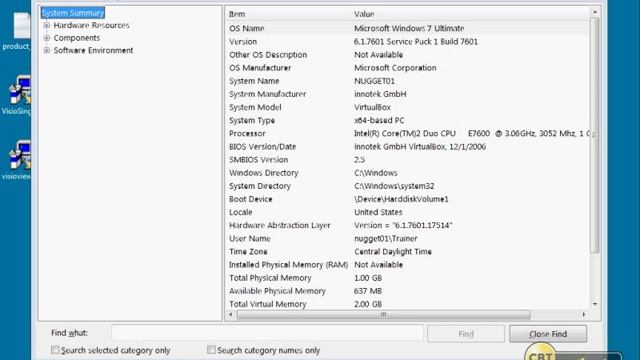Select the SMBIOS Version row
The height and width of the screenshot is (360, 640).
pyautogui.click(x=407, y=160)
